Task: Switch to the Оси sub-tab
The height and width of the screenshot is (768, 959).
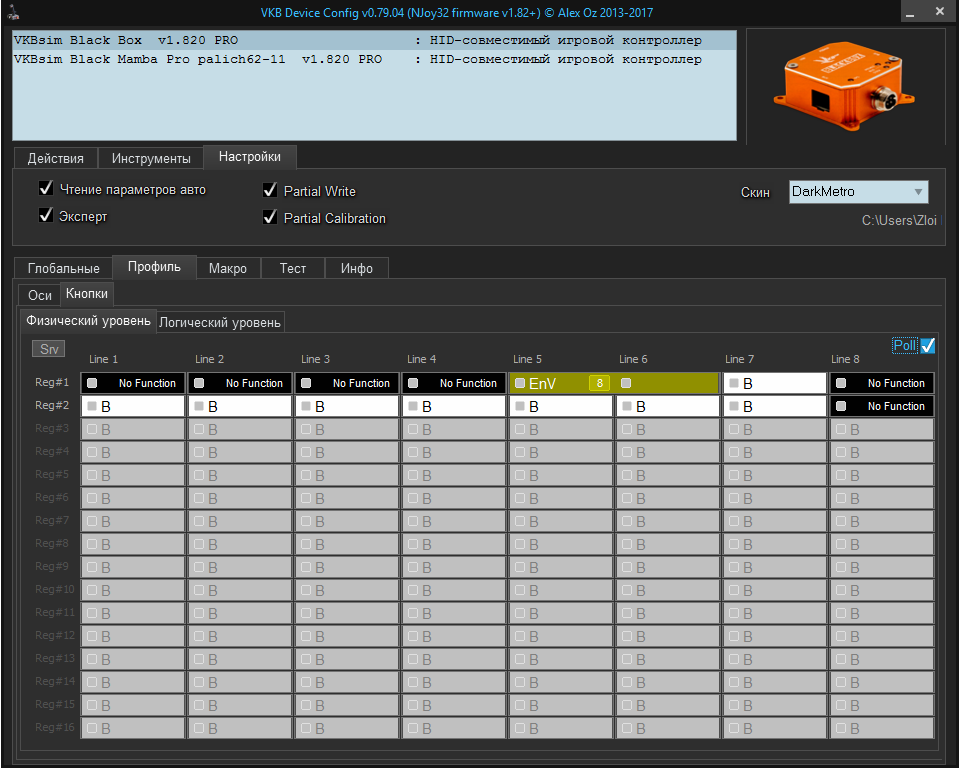Action: pyautogui.click(x=40, y=295)
